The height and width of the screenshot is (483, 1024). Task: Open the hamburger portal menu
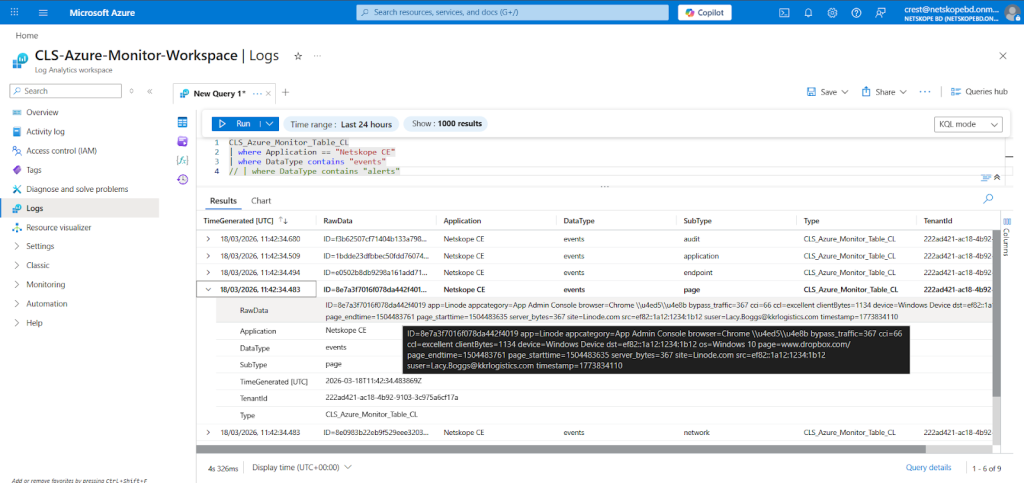[x=44, y=12]
